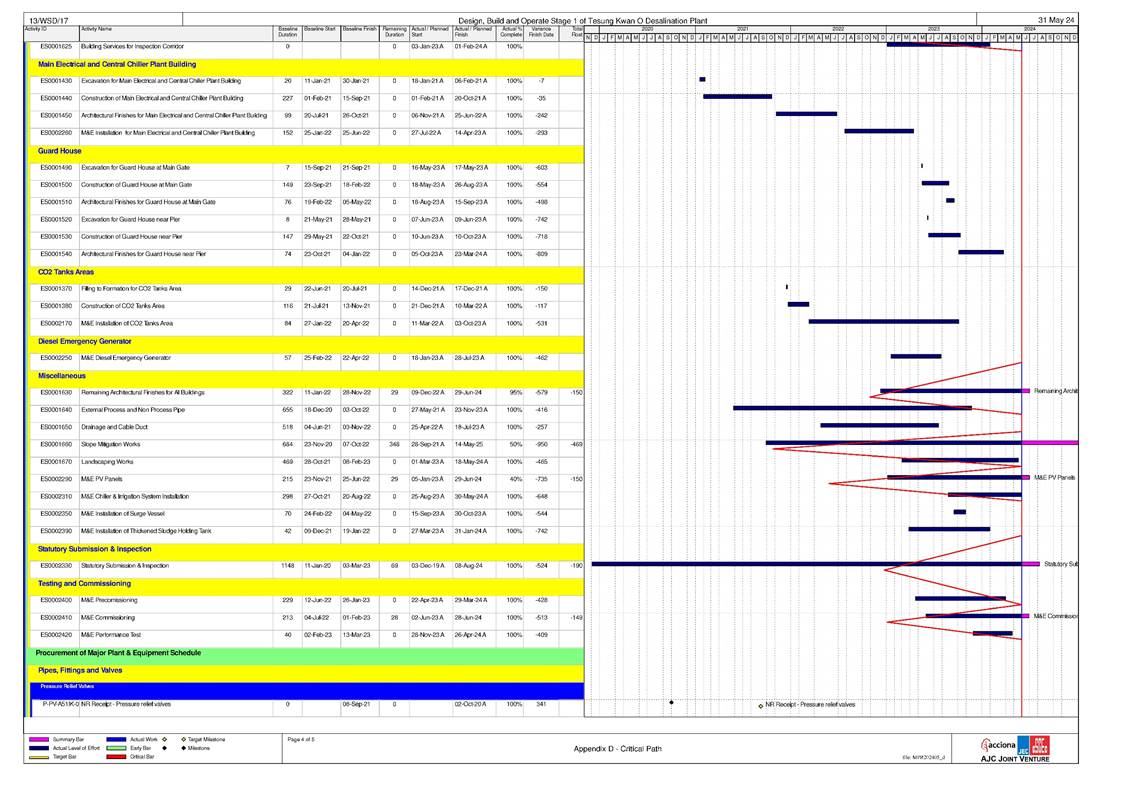The image size is (1123, 794).
Task: Click the black Milestone diamond legend symbol
Action: (x=181, y=748)
